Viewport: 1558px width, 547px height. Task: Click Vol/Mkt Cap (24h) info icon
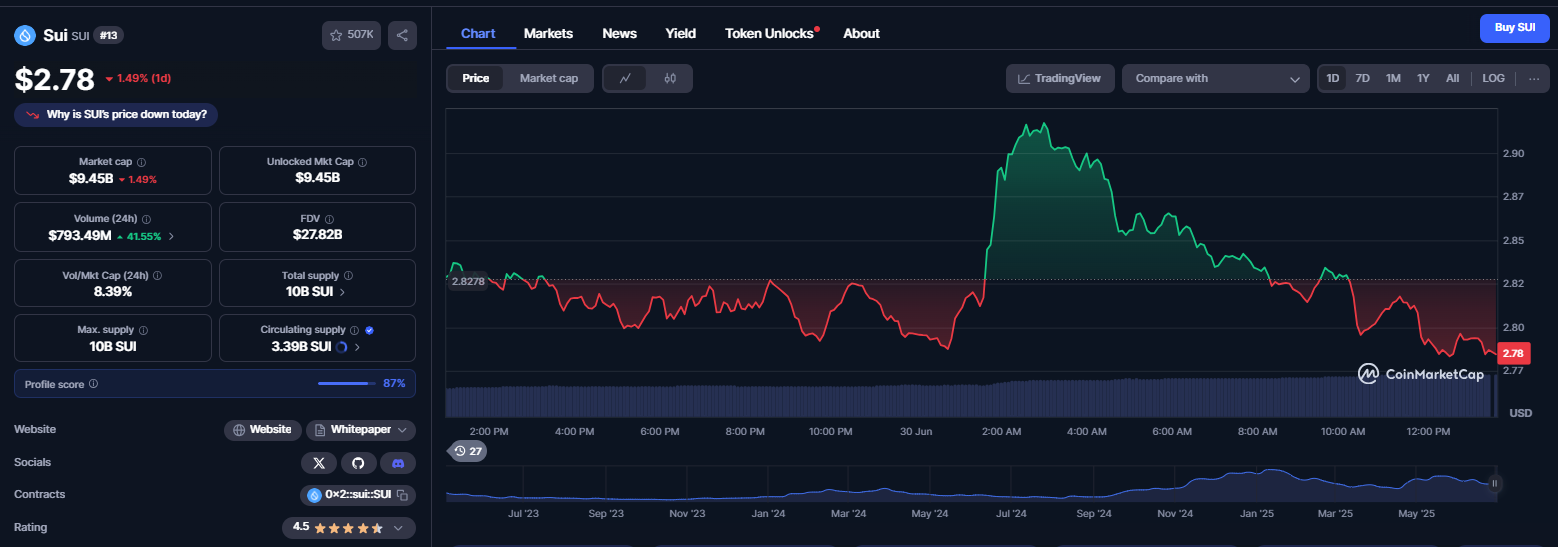click(157, 275)
